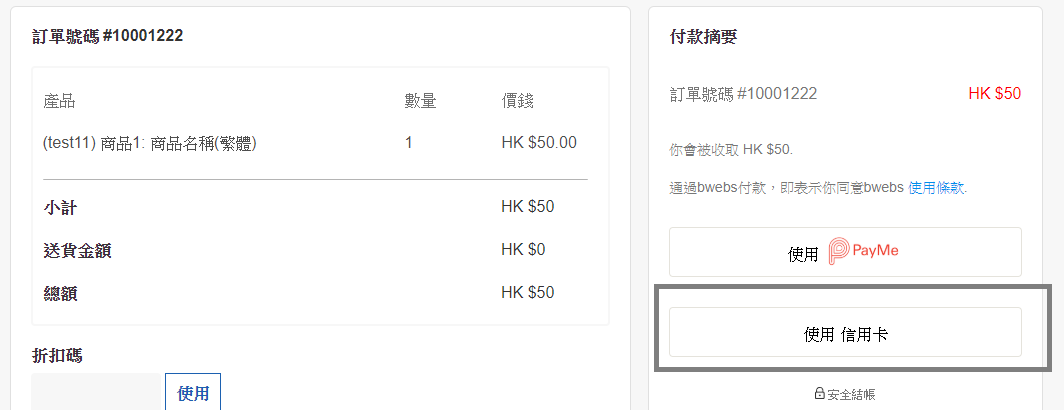
Task: Apply the discount code with 使用 button
Action: tap(193, 393)
